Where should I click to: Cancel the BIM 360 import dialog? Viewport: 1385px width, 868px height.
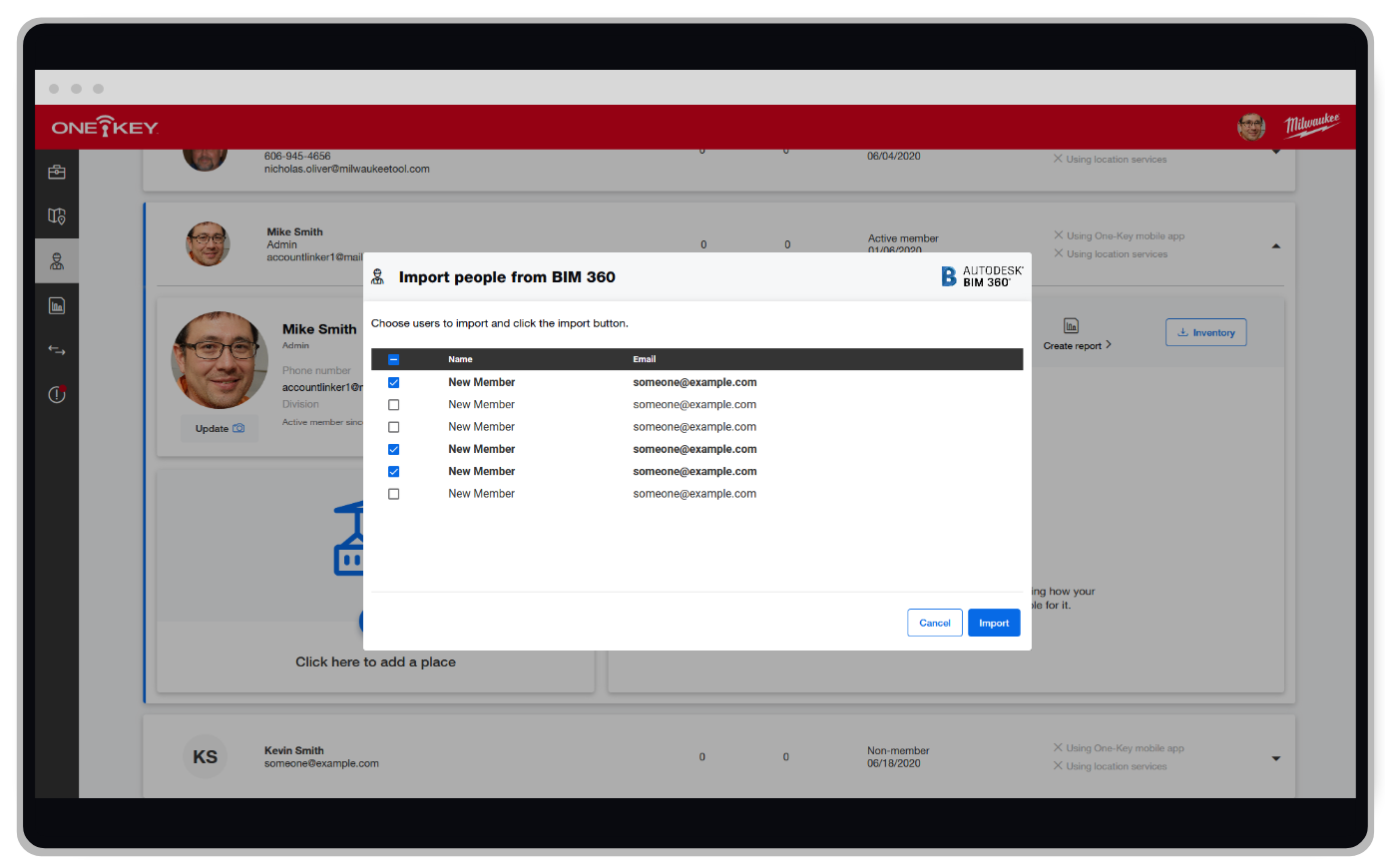coord(935,623)
